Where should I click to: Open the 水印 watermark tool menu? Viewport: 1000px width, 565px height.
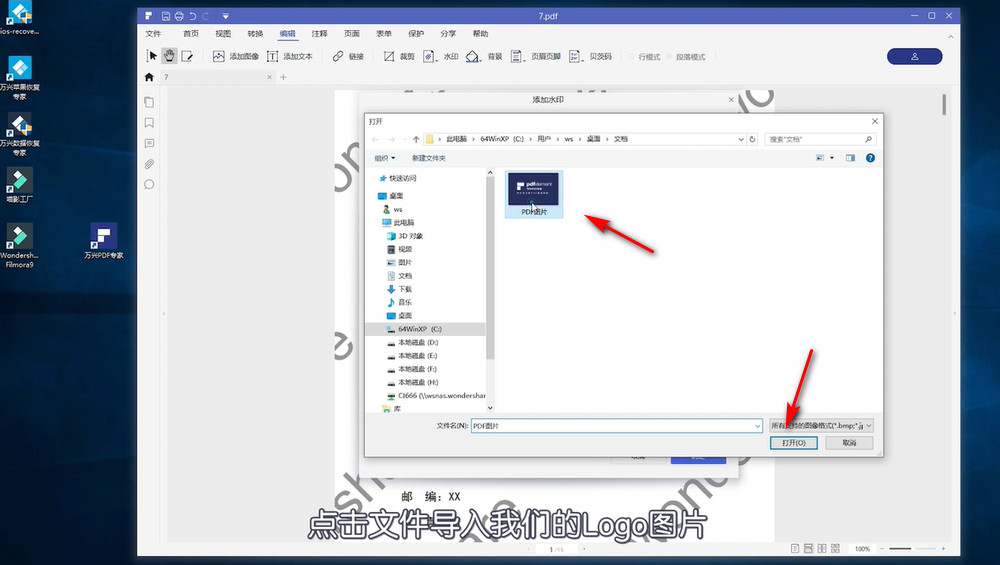[x=441, y=56]
